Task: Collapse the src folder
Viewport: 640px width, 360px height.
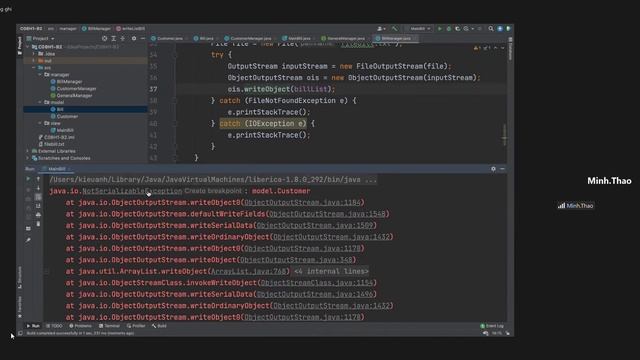Action: click(34, 68)
